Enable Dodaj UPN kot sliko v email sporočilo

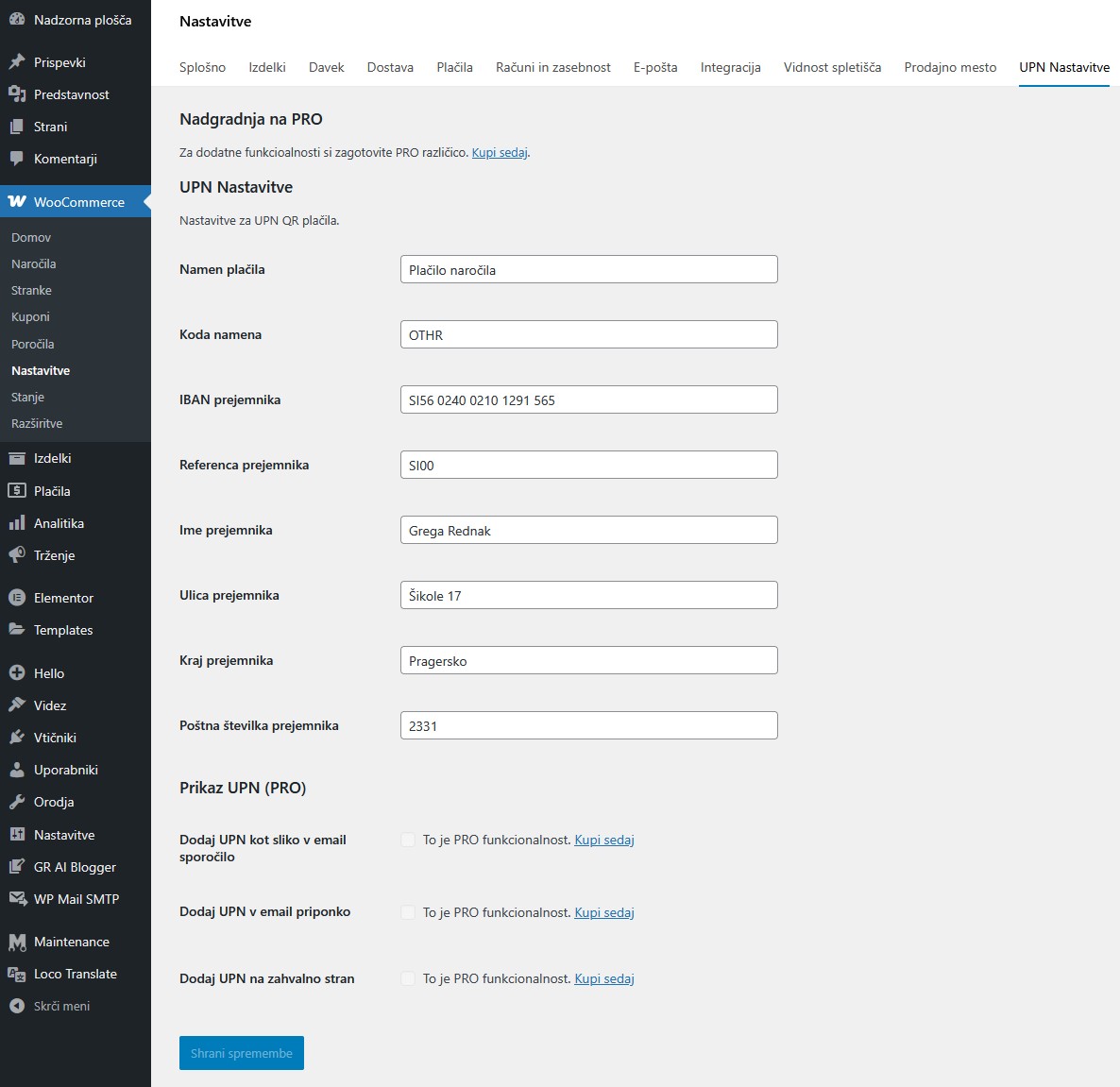[x=407, y=840]
